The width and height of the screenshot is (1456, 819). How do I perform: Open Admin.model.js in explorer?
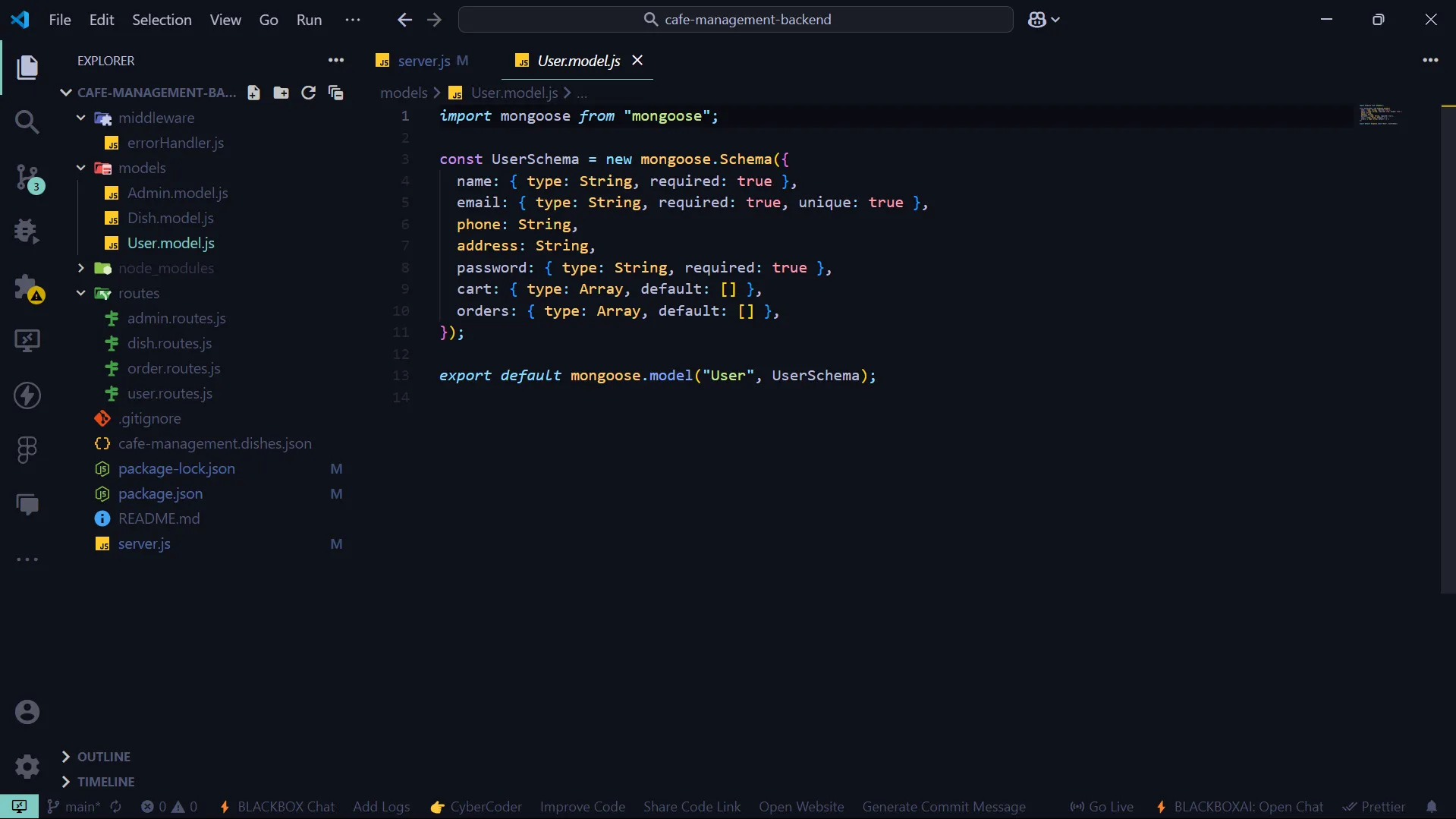[x=178, y=193]
